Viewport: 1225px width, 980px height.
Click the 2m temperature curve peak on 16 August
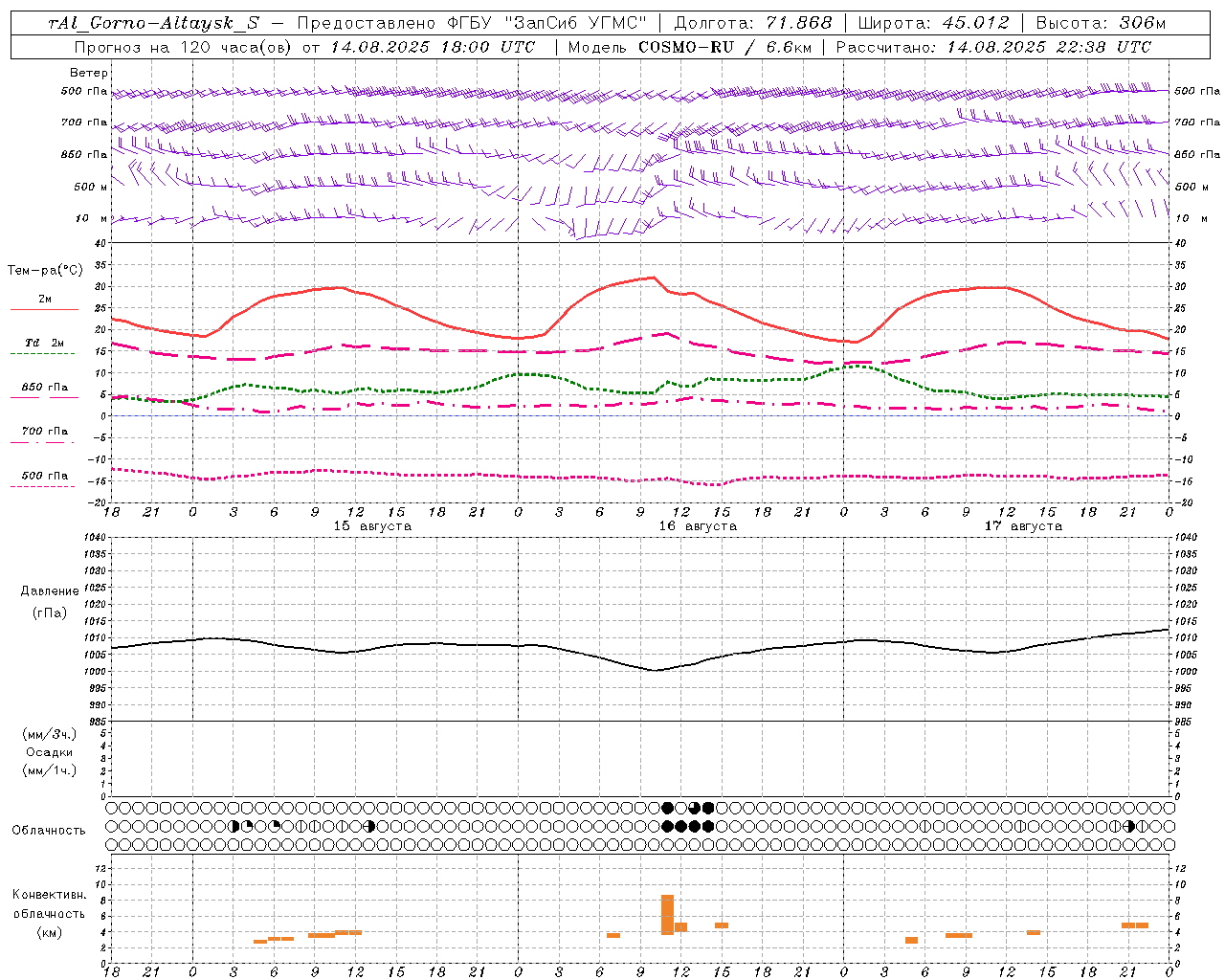[x=654, y=278]
